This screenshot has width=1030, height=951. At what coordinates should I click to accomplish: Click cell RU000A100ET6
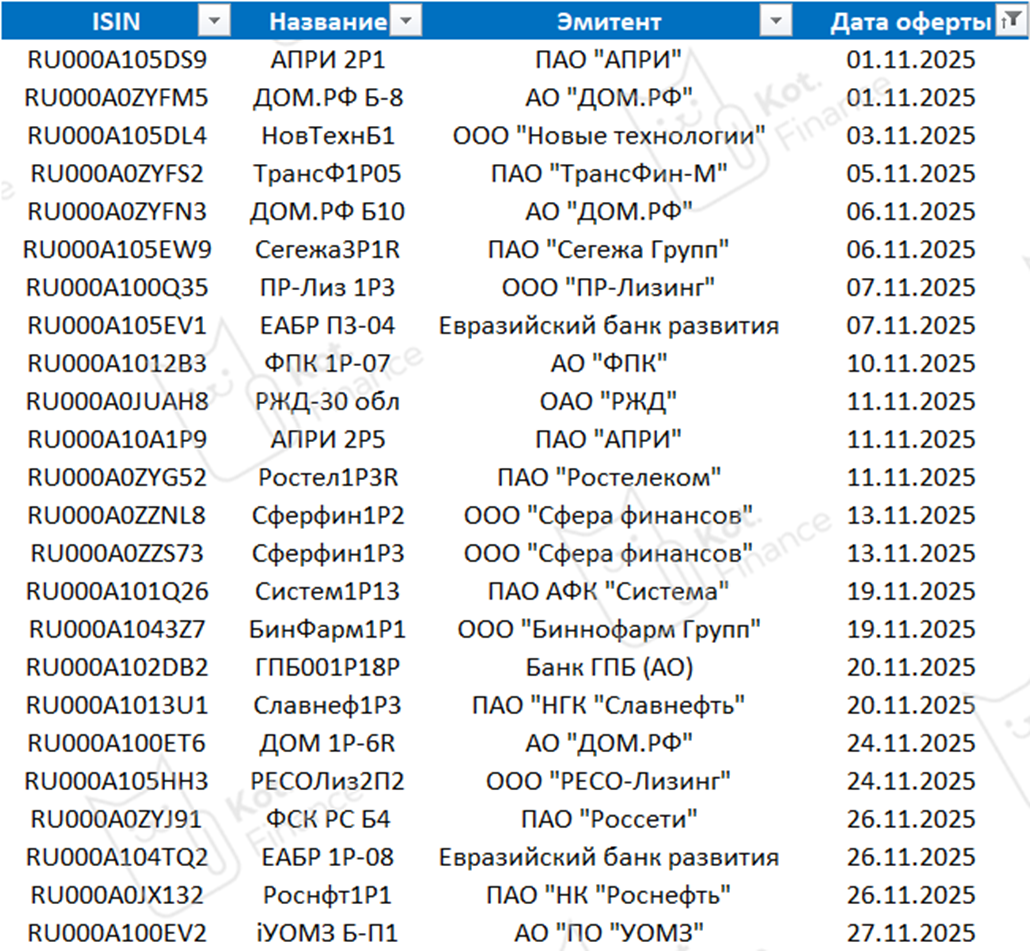(x=117, y=743)
